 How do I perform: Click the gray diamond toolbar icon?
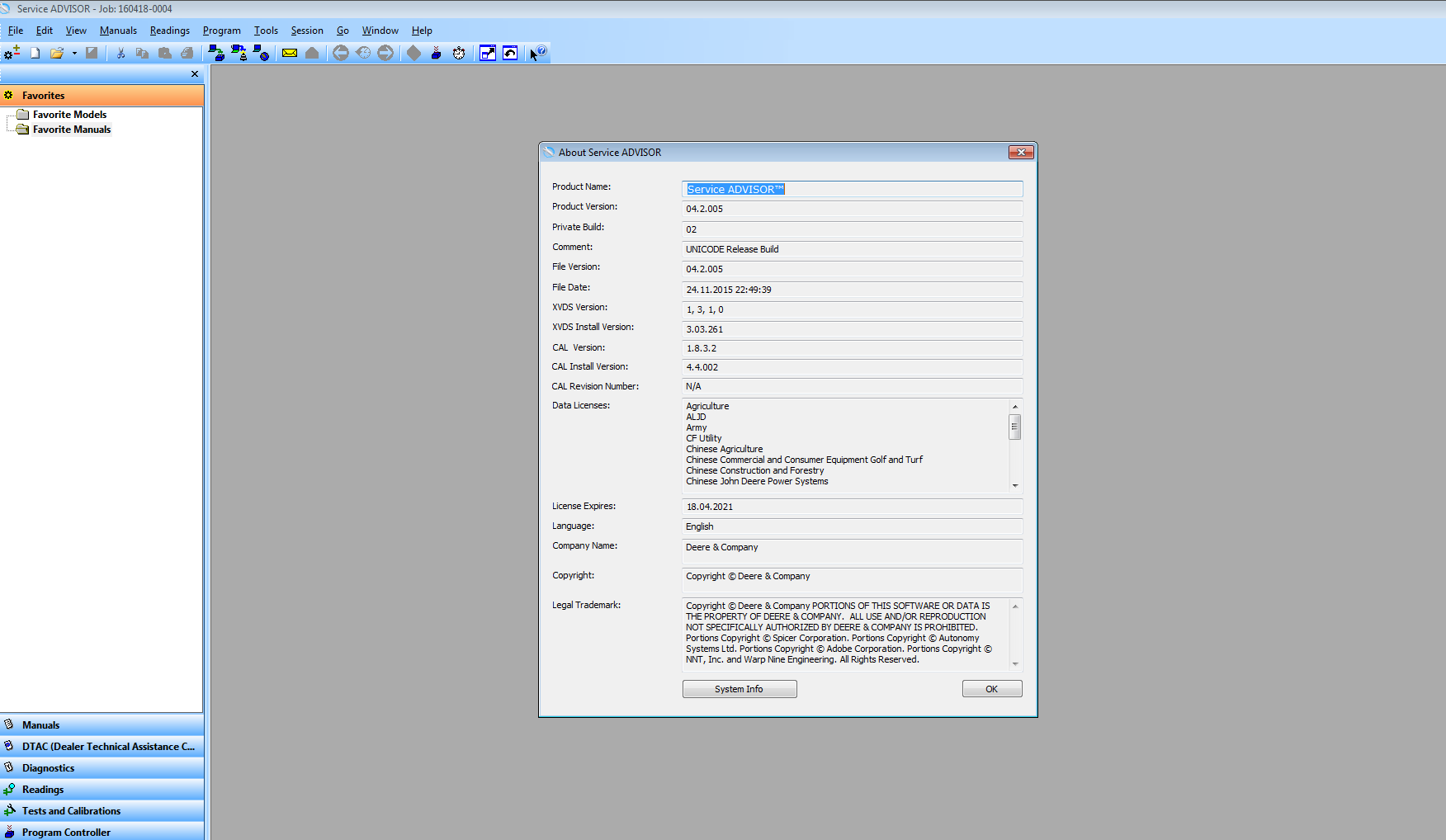[x=413, y=53]
